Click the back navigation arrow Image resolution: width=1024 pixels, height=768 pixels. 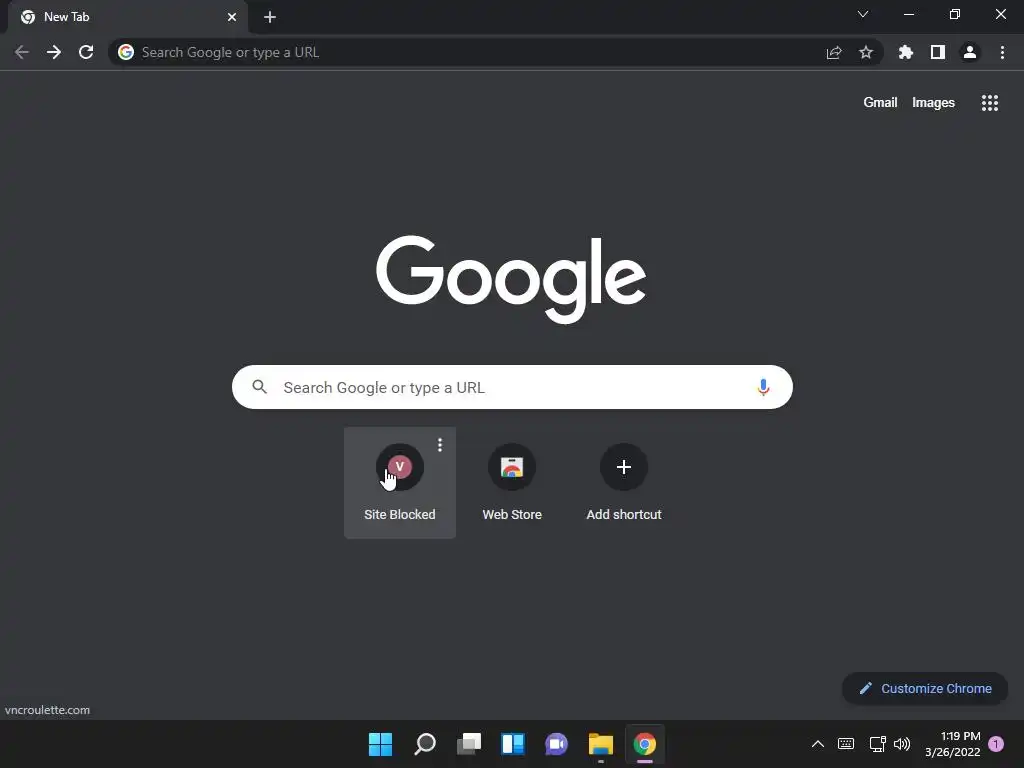pos(22,52)
